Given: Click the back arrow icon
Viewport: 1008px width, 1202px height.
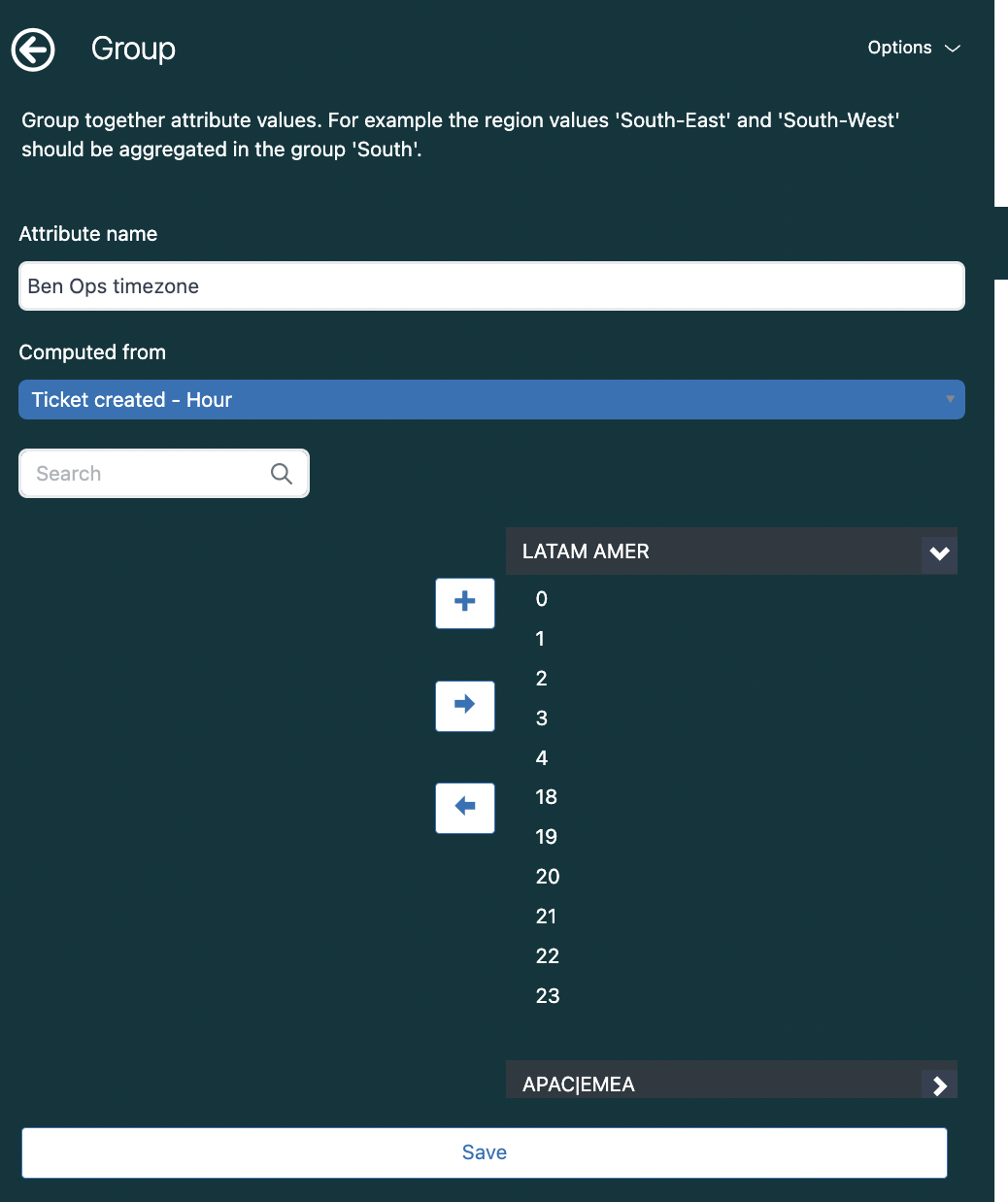Looking at the screenshot, I should pos(33,50).
